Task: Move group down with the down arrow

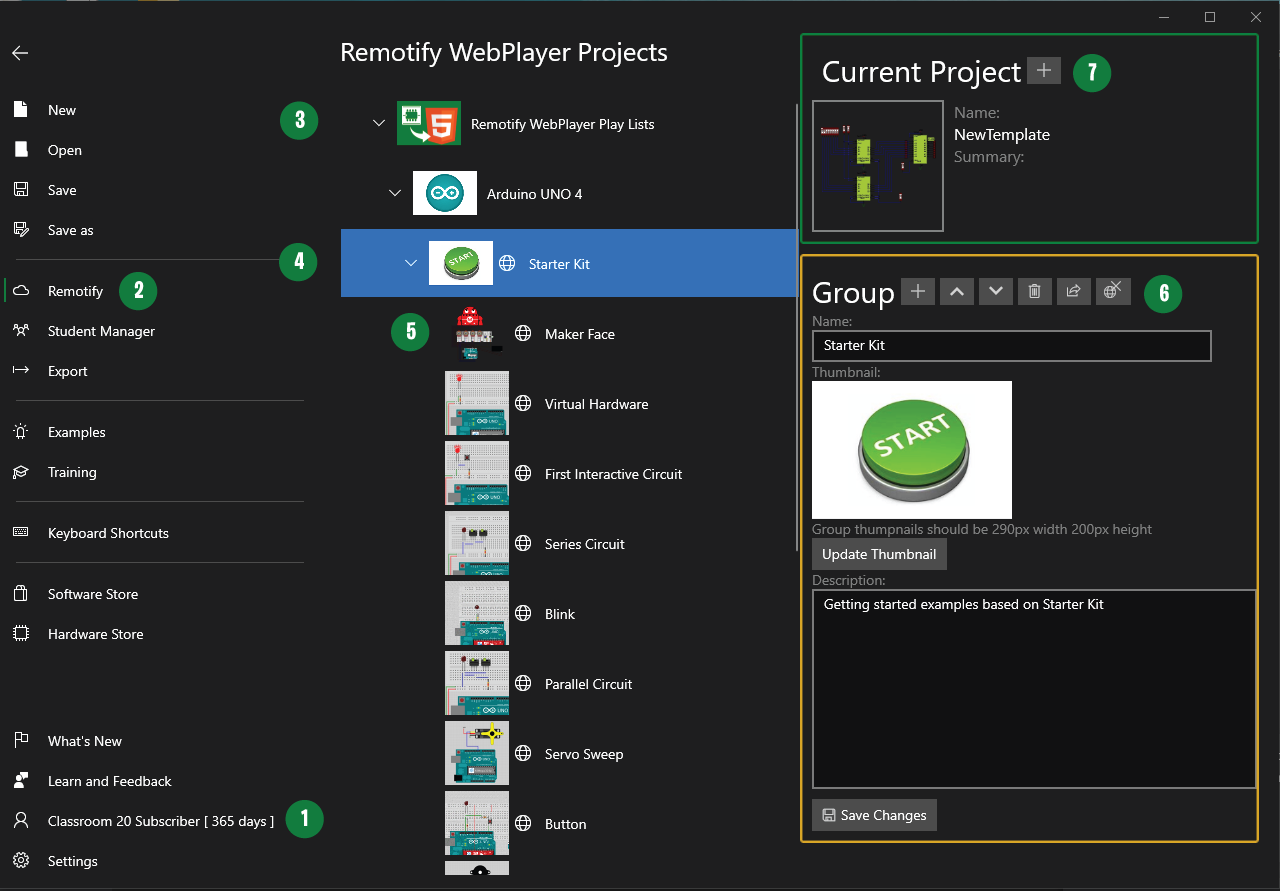Action: tap(995, 291)
